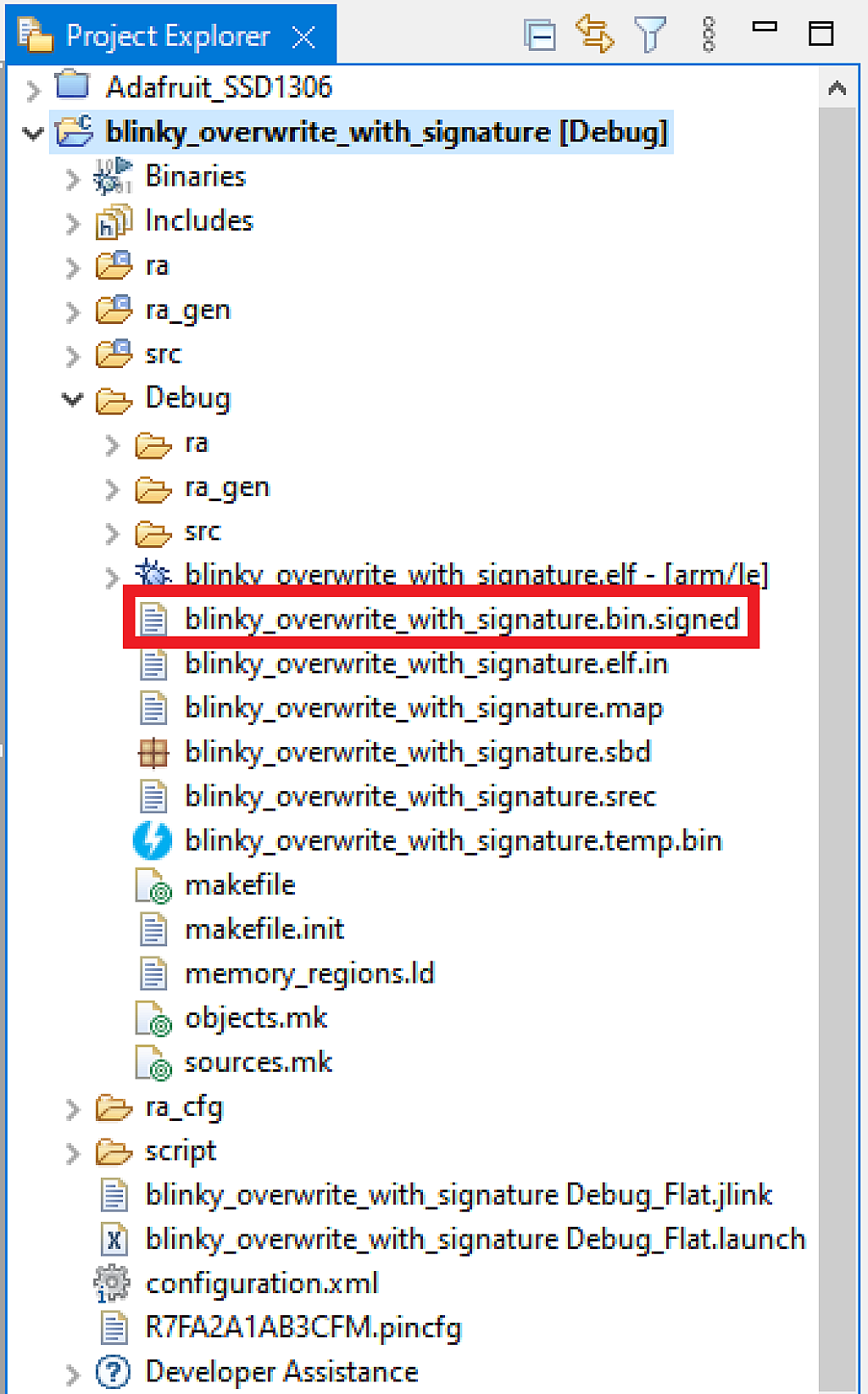Select blinky_overwrite_with_signature.sbd file
This screenshot has width=868, height=1394.
point(418,752)
